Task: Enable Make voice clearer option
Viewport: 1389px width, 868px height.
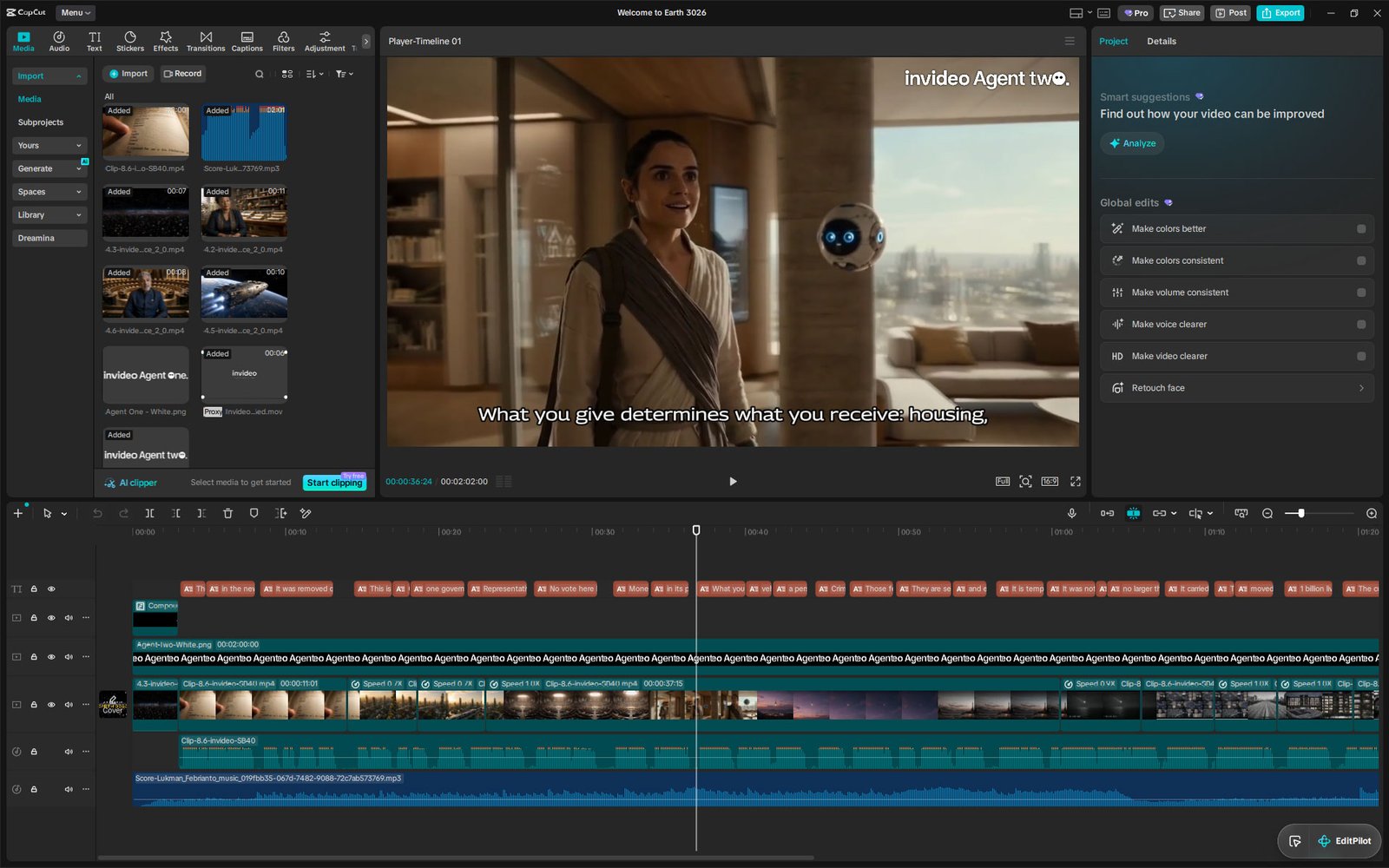Action: click(x=1361, y=325)
